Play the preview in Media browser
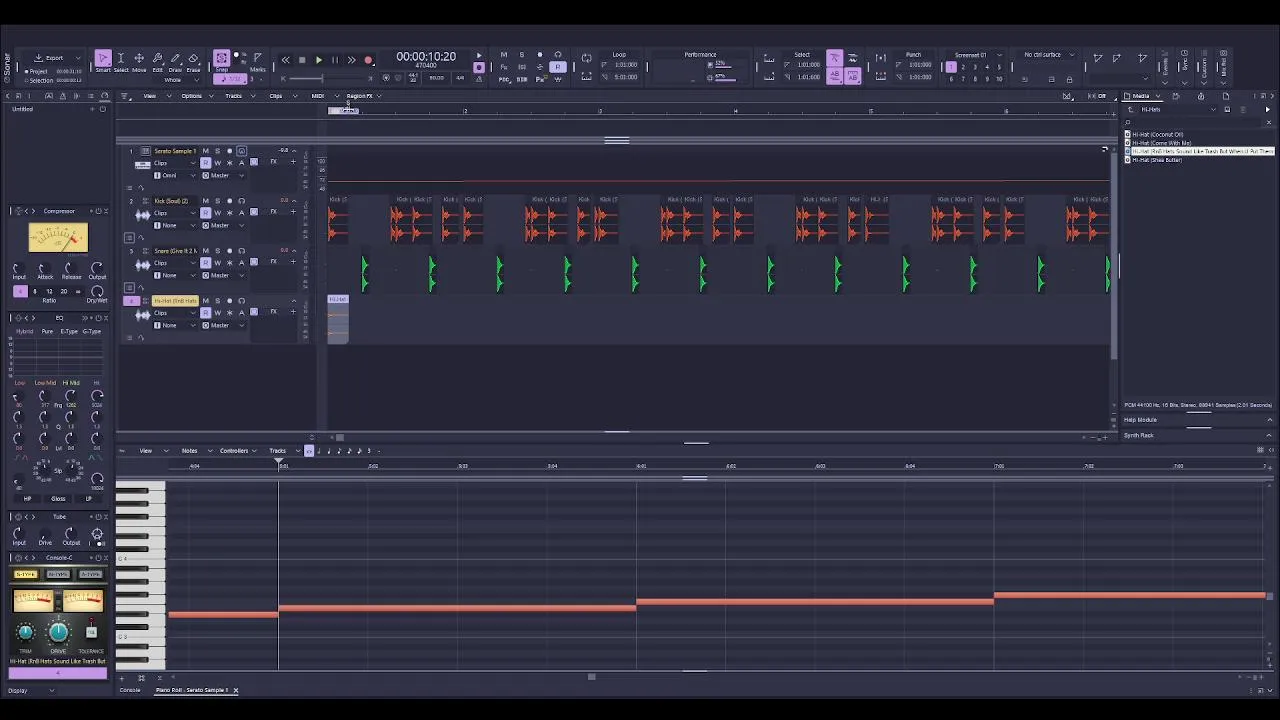Image resolution: width=1280 pixels, height=720 pixels. click(1268, 109)
